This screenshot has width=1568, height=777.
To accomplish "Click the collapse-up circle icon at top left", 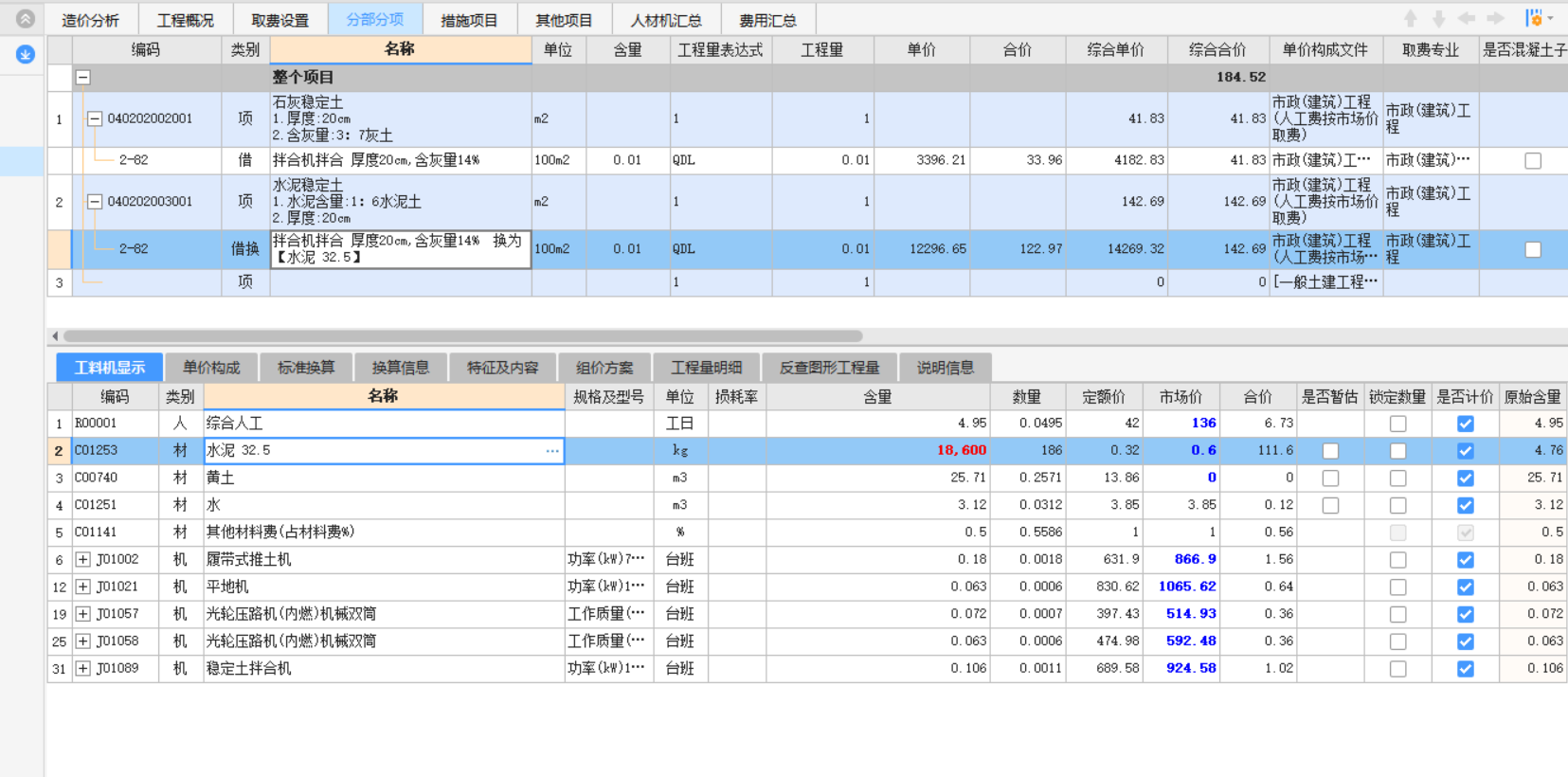I will (x=26, y=18).
